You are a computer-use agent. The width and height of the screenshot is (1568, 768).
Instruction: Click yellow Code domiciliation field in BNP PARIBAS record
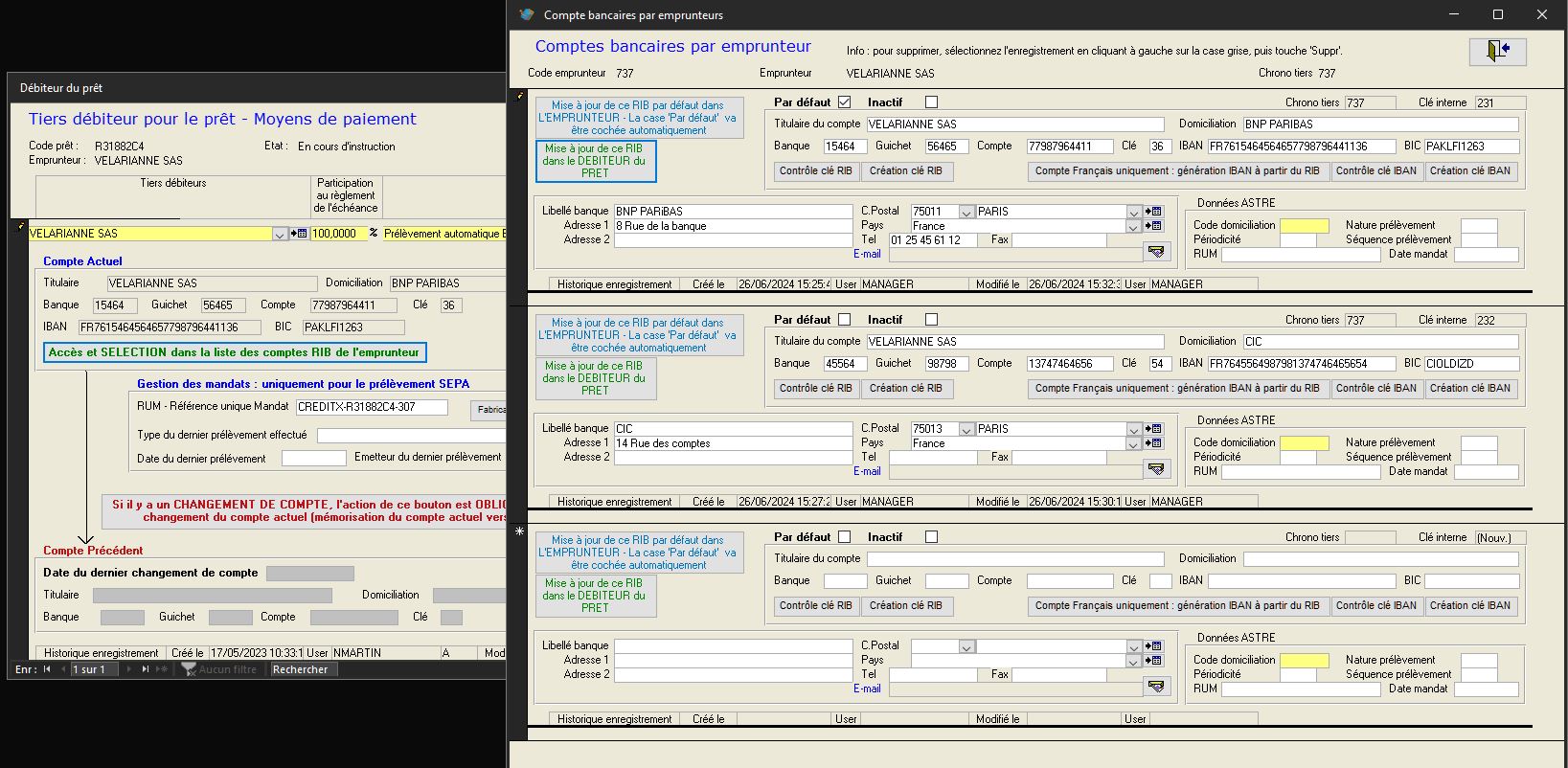point(1305,226)
